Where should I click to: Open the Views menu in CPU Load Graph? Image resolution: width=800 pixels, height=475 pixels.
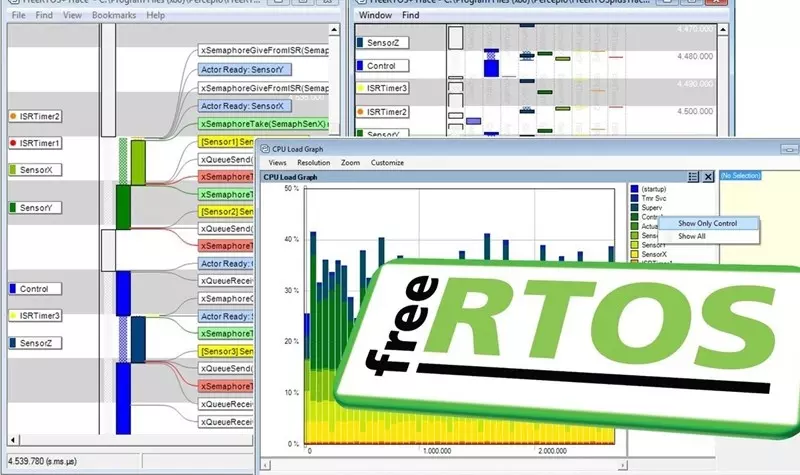tap(277, 163)
